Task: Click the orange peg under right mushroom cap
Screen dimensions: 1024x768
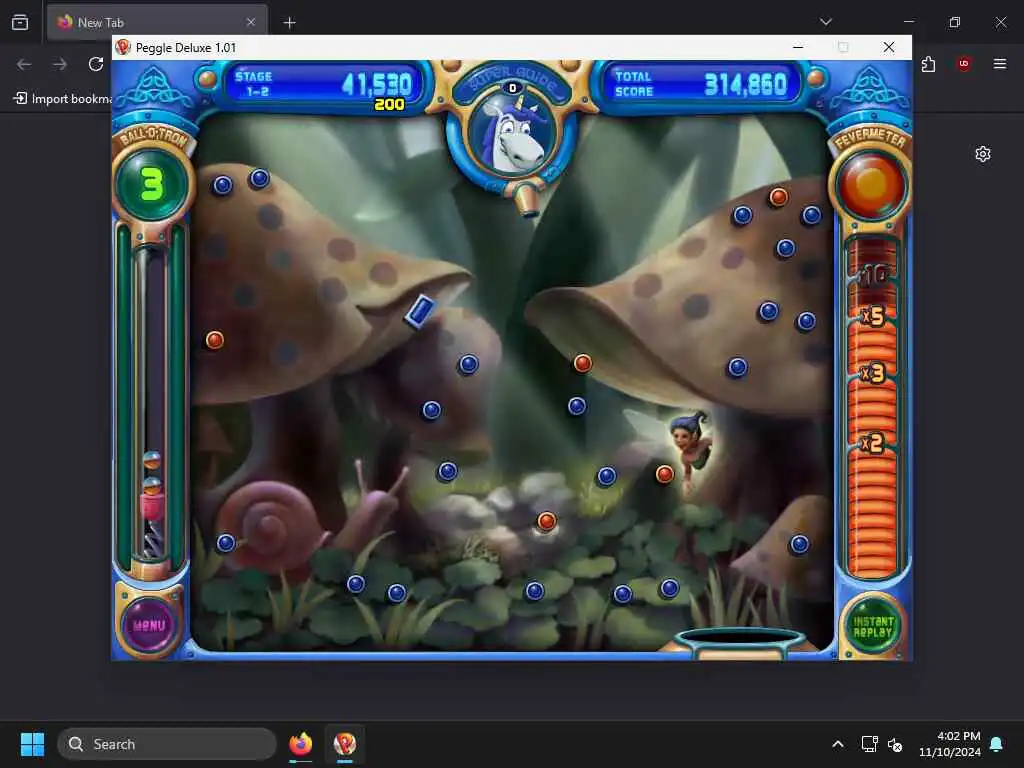Action: point(583,362)
